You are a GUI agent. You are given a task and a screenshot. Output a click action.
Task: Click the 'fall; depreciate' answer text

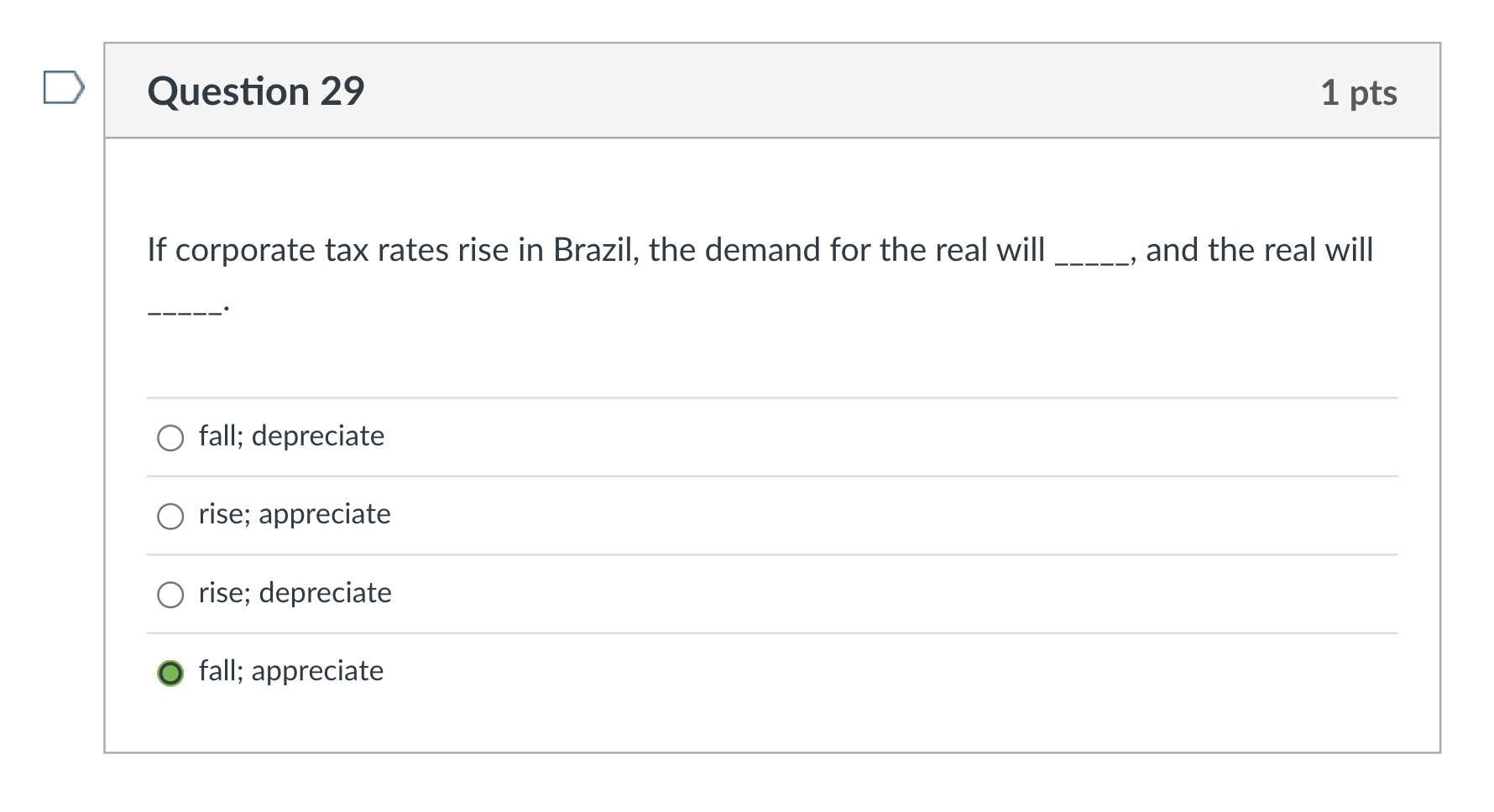click(x=291, y=436)
